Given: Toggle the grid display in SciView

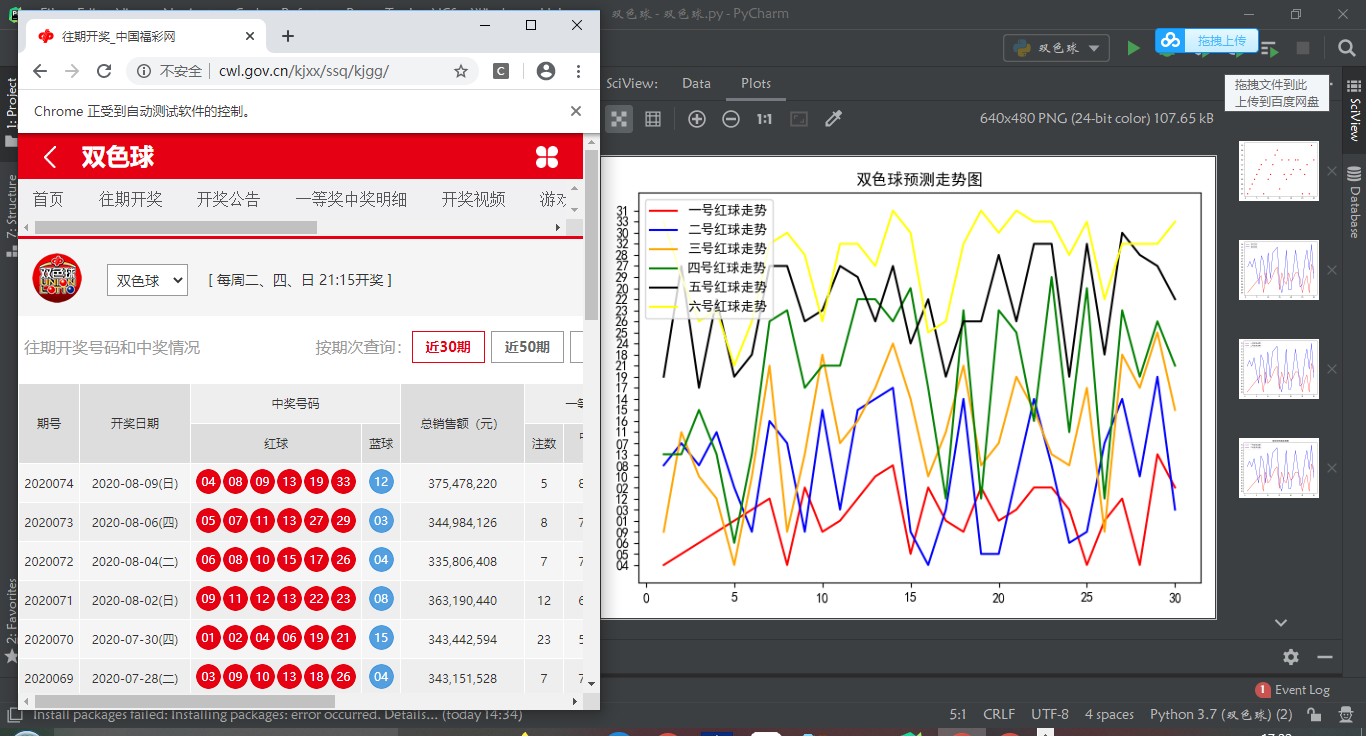Looking at the screenshot, I should 653,119.
